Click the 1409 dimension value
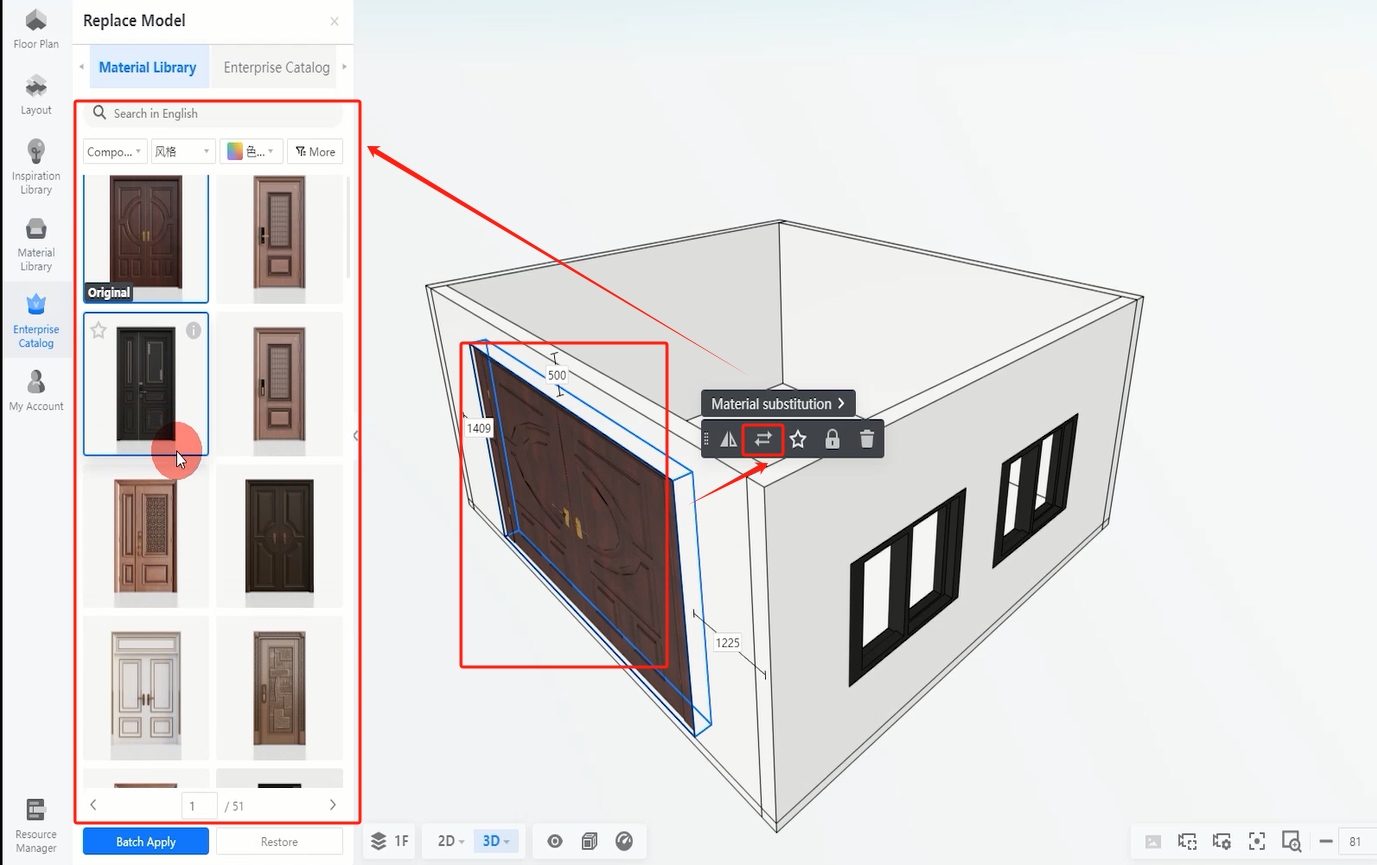 point(479,428)
